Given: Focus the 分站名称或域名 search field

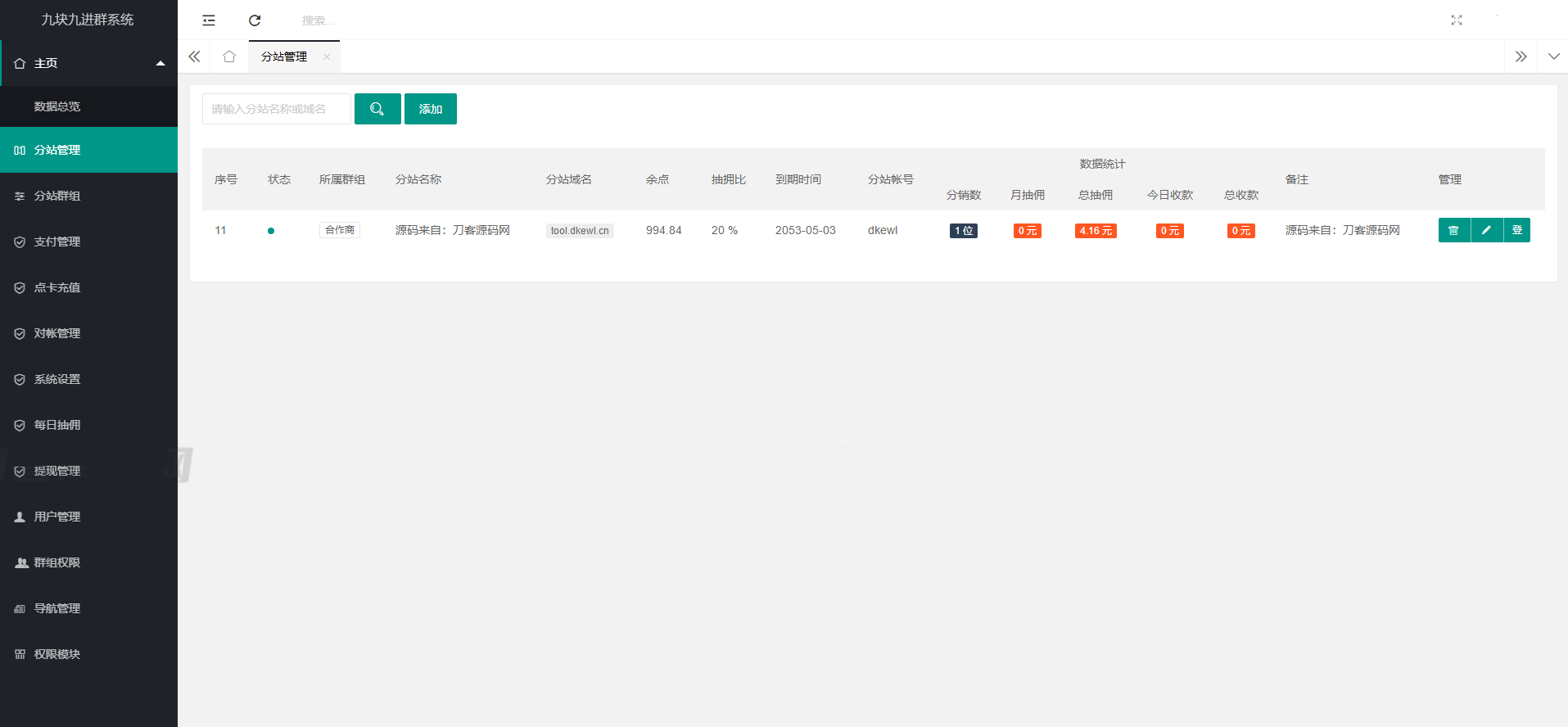Looking at the screenshot, I should [x=276, y=109].
